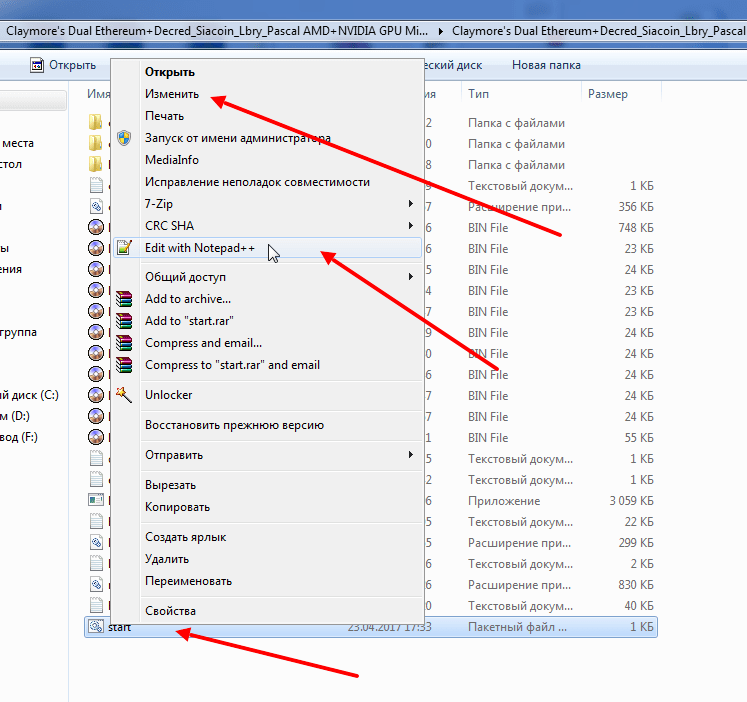Click the first Claymore breadcrumb segment
This screenshot has width=747, height=702.
click(217, 31)
